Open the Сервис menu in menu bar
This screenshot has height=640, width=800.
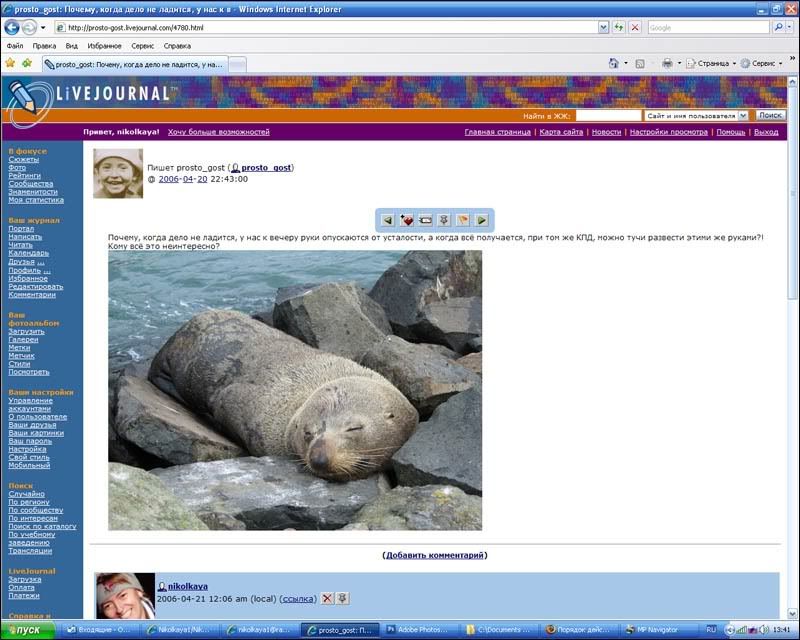pyautogui.click(x=143, y=46)
